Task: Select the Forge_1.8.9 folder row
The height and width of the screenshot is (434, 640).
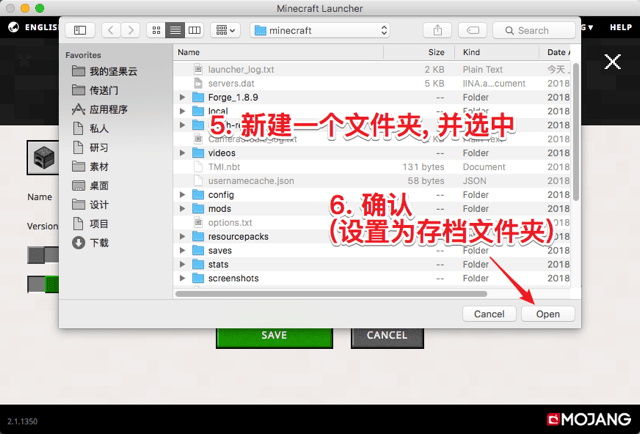Action: [373, 98]
